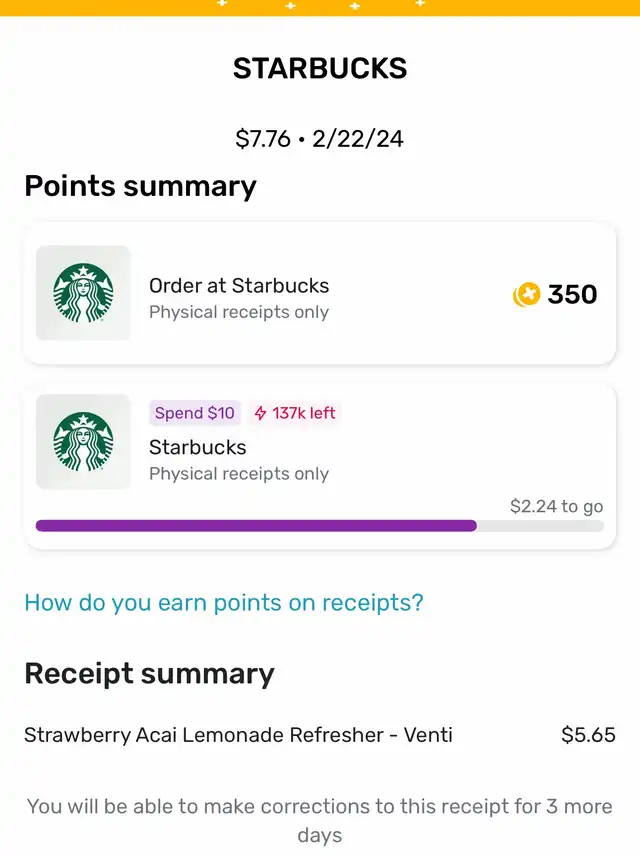This screenshot has height=855, width=640.
Task: Select the Strawberry Acai Lemonade Refresher item
Action: click(238, 735)
